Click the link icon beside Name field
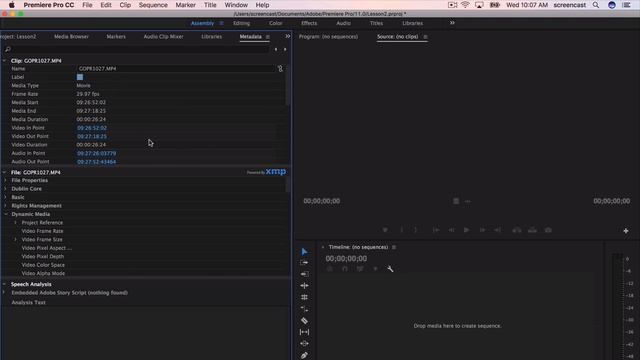This screenshot has height=360, width=640. tap(280, 69)
